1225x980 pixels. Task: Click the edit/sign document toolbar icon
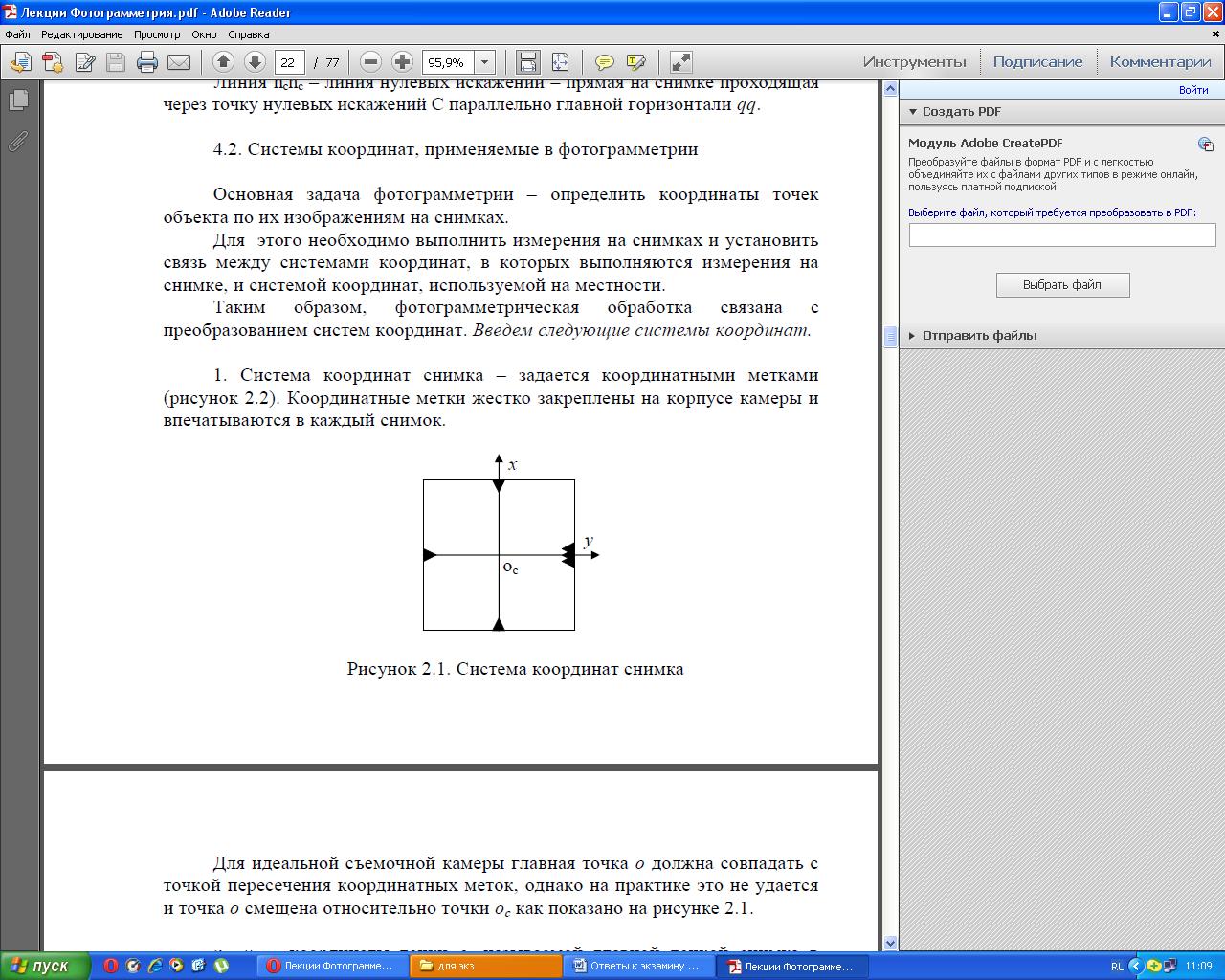point(84,62)
